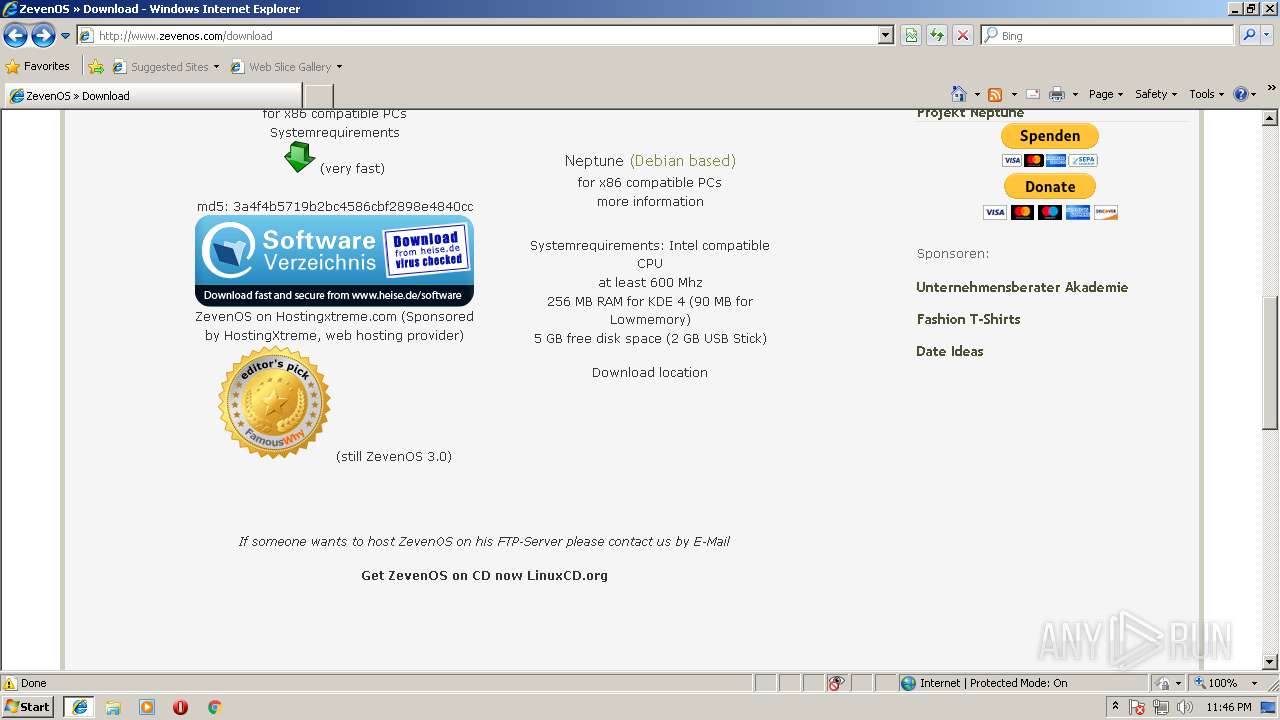Click the 11:46 PM system clock
Screen dimensions: 1280x720
click(x=1229, y=707)
